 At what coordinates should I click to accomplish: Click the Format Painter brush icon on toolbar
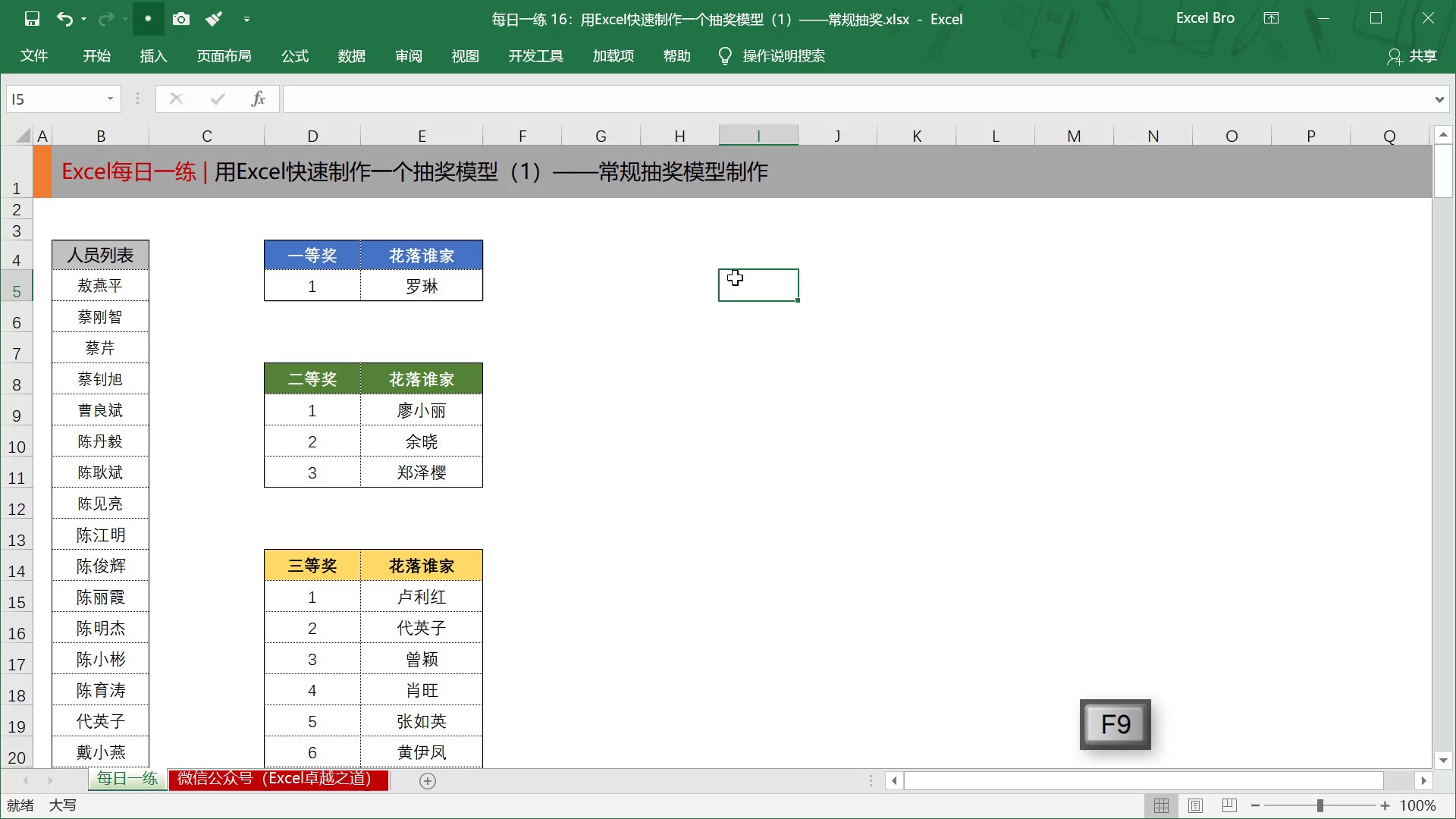214,18
